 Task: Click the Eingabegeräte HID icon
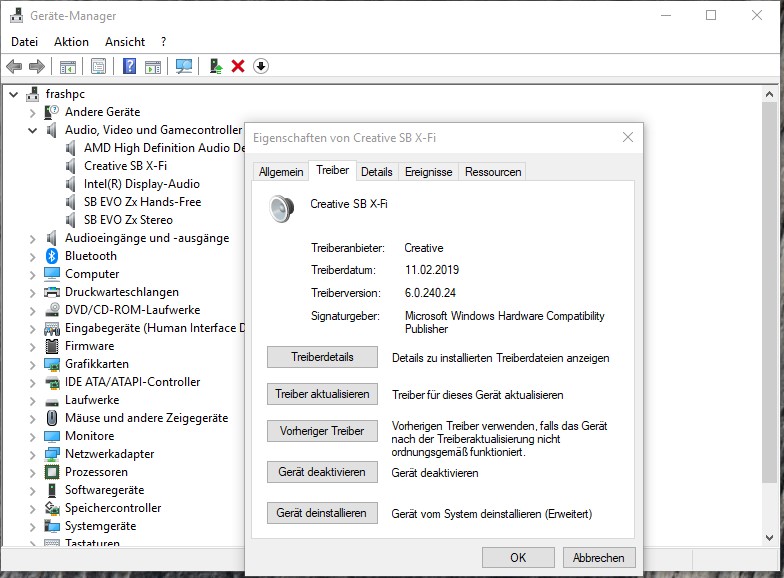[52, 328]
